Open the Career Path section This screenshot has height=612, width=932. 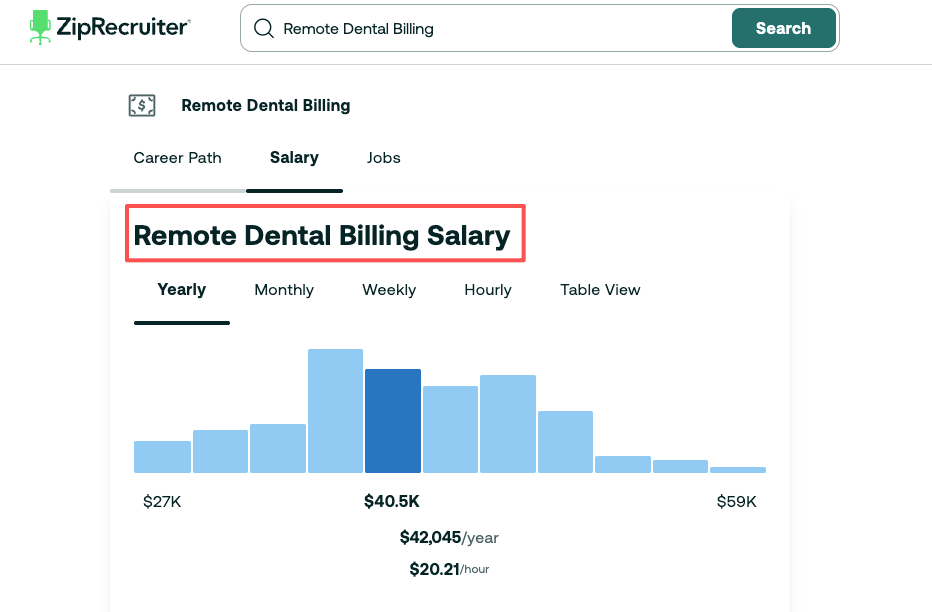point(177,158)
